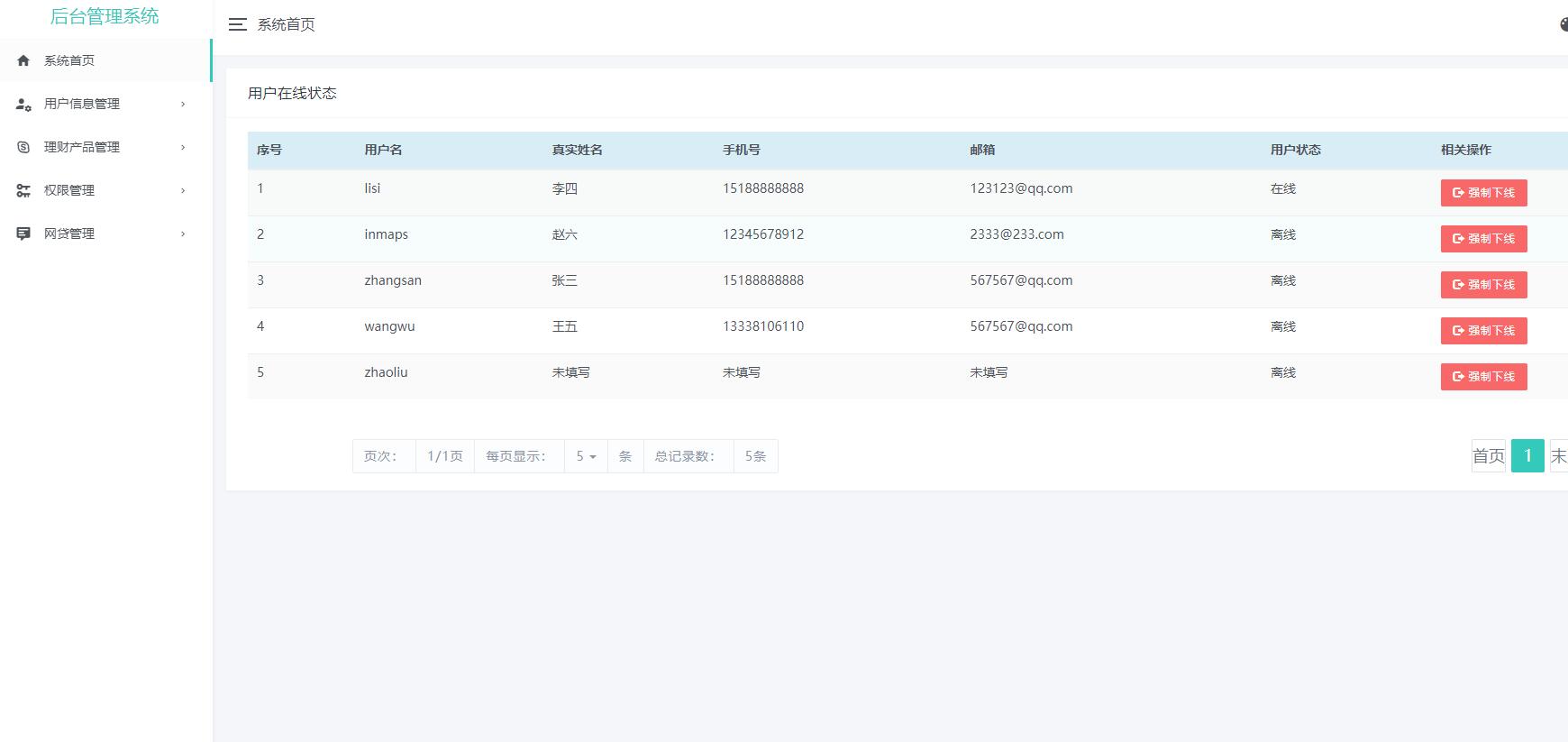Click phone number 12345678912

tap(763, 234)
